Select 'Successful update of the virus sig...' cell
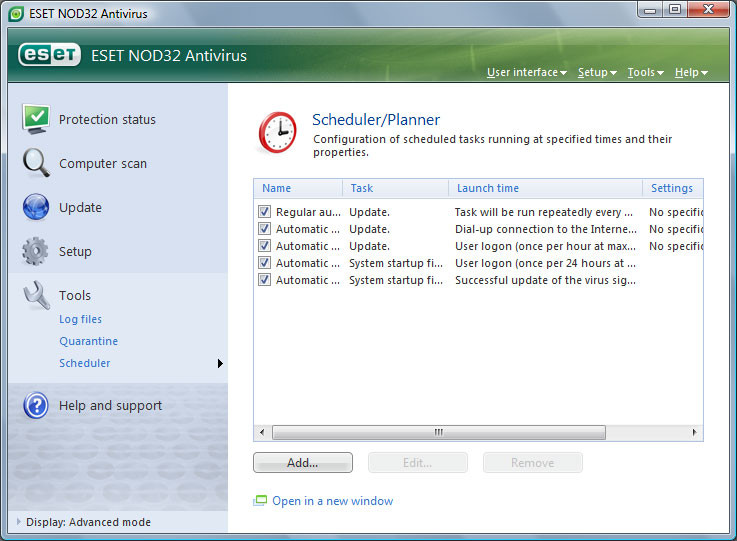 (x=545, y=280)
